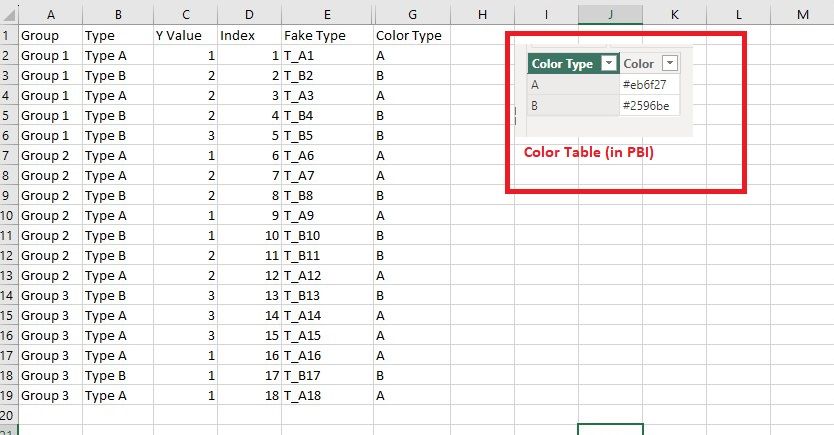Select column B header
This screenshot has height=435, width=834.
click(x=118, y=15)
